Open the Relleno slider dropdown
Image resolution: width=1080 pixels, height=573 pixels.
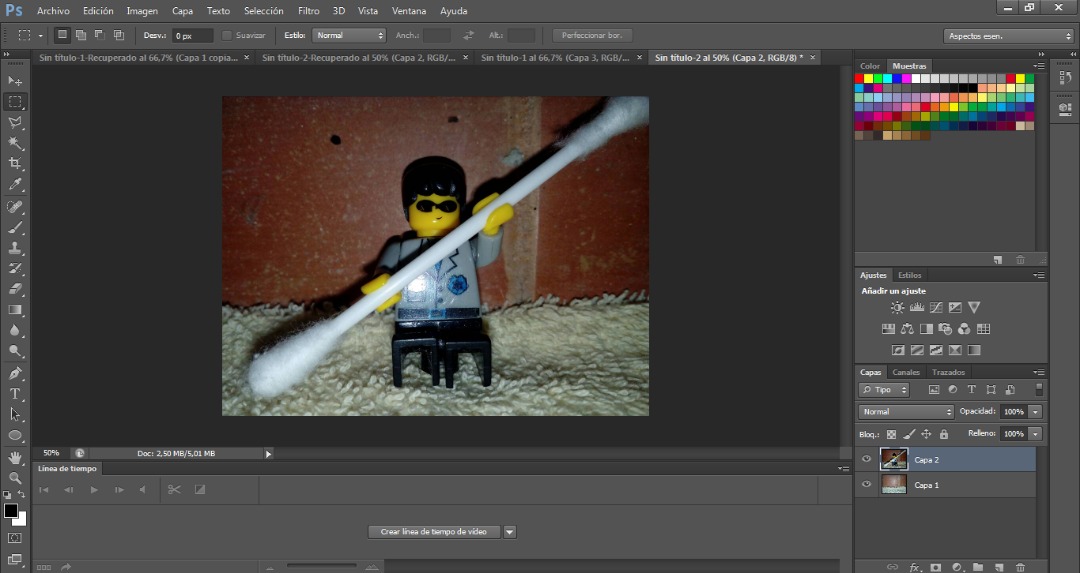[1035, 434]
